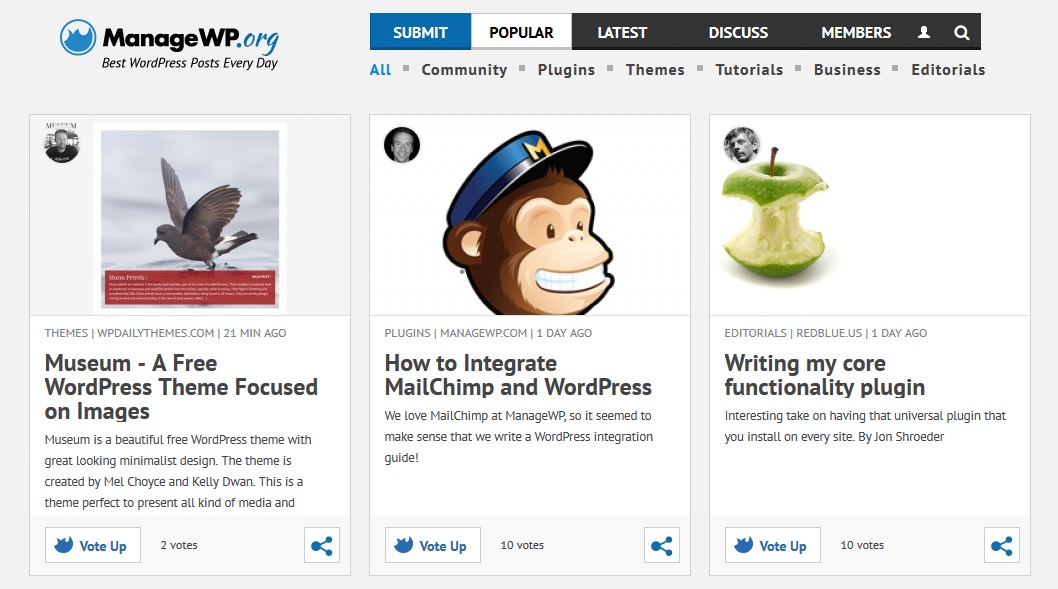1058x589 pixels.
Task: Filter posts by Tutorials category
Action: [x=749, y=70]
